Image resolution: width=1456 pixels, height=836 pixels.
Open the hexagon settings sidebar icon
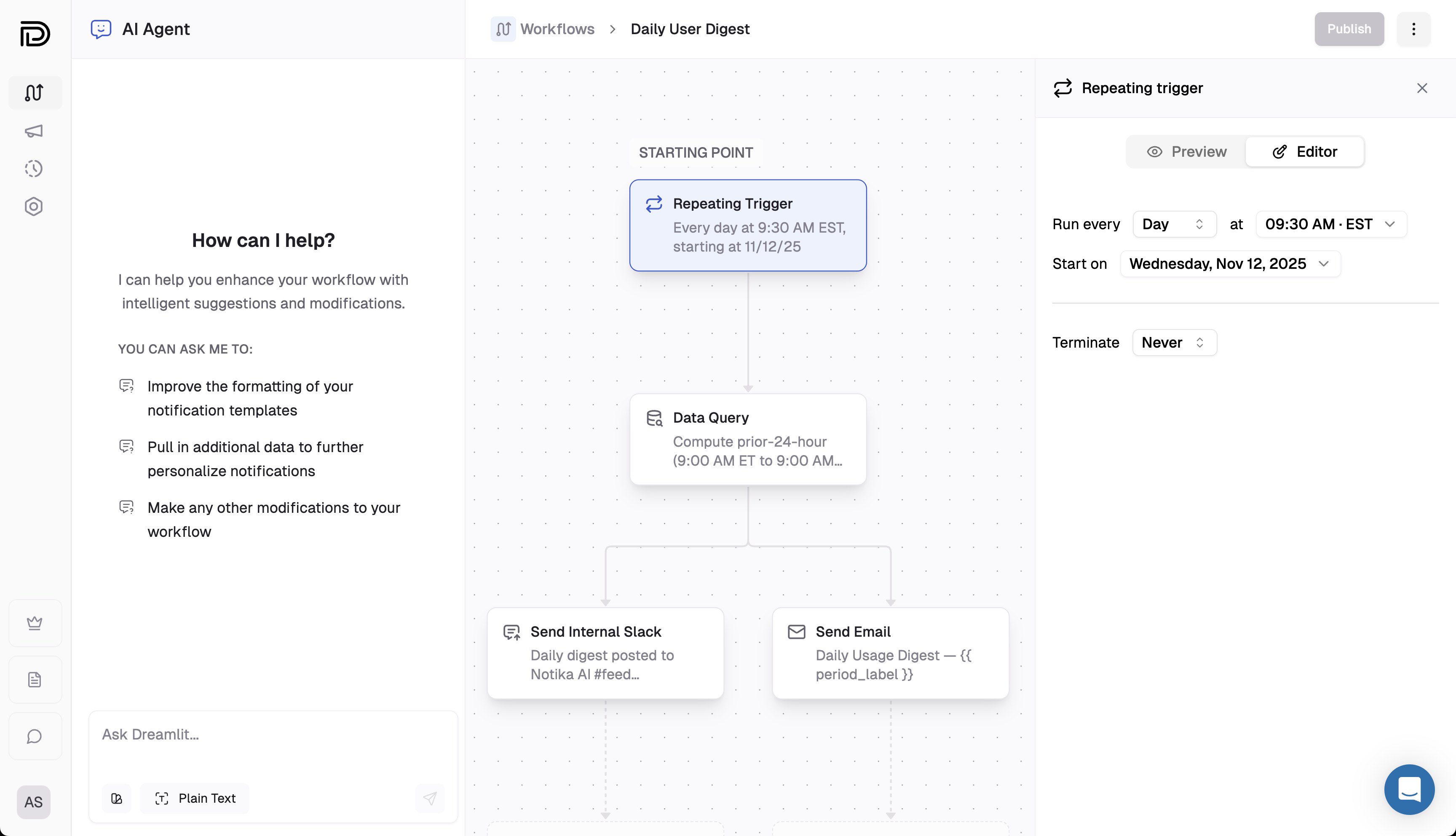(35, 207)
